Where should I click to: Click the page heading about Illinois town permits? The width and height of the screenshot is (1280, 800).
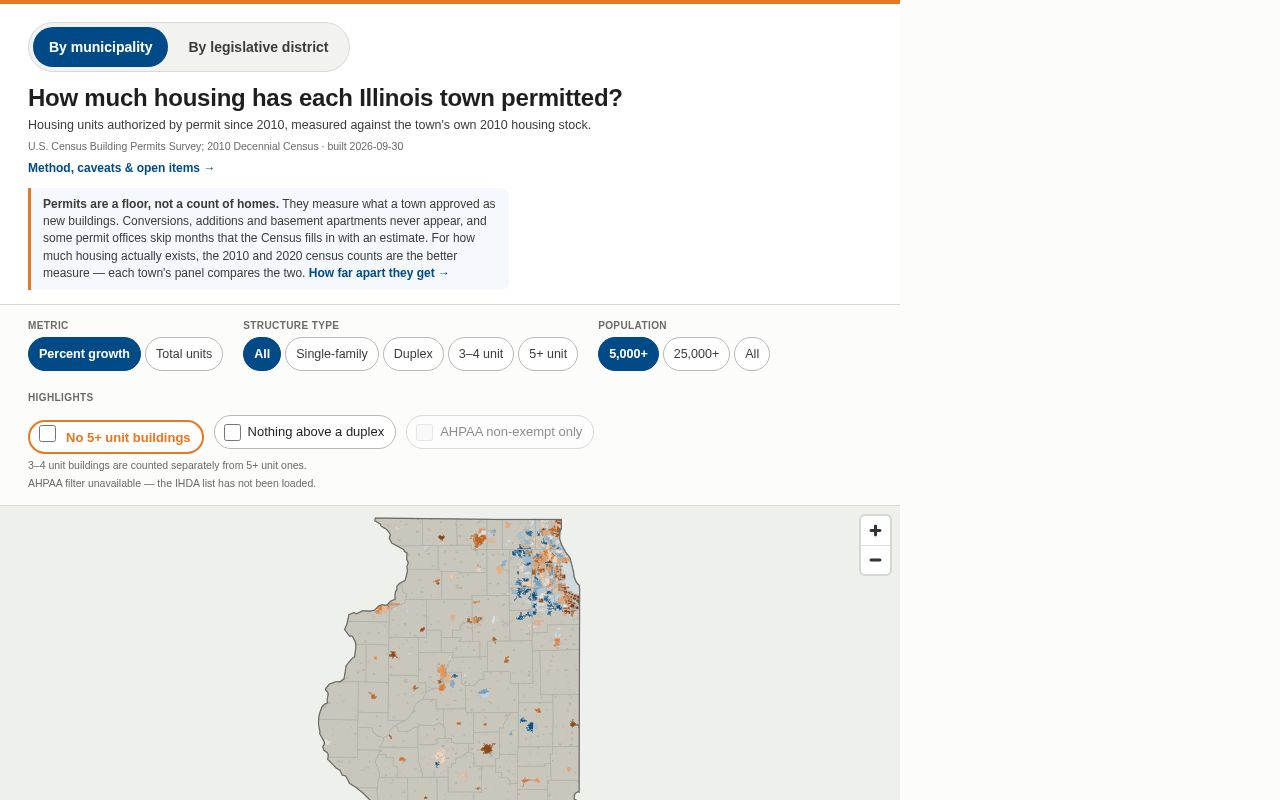pyautogui.click(x=325, y=98)
